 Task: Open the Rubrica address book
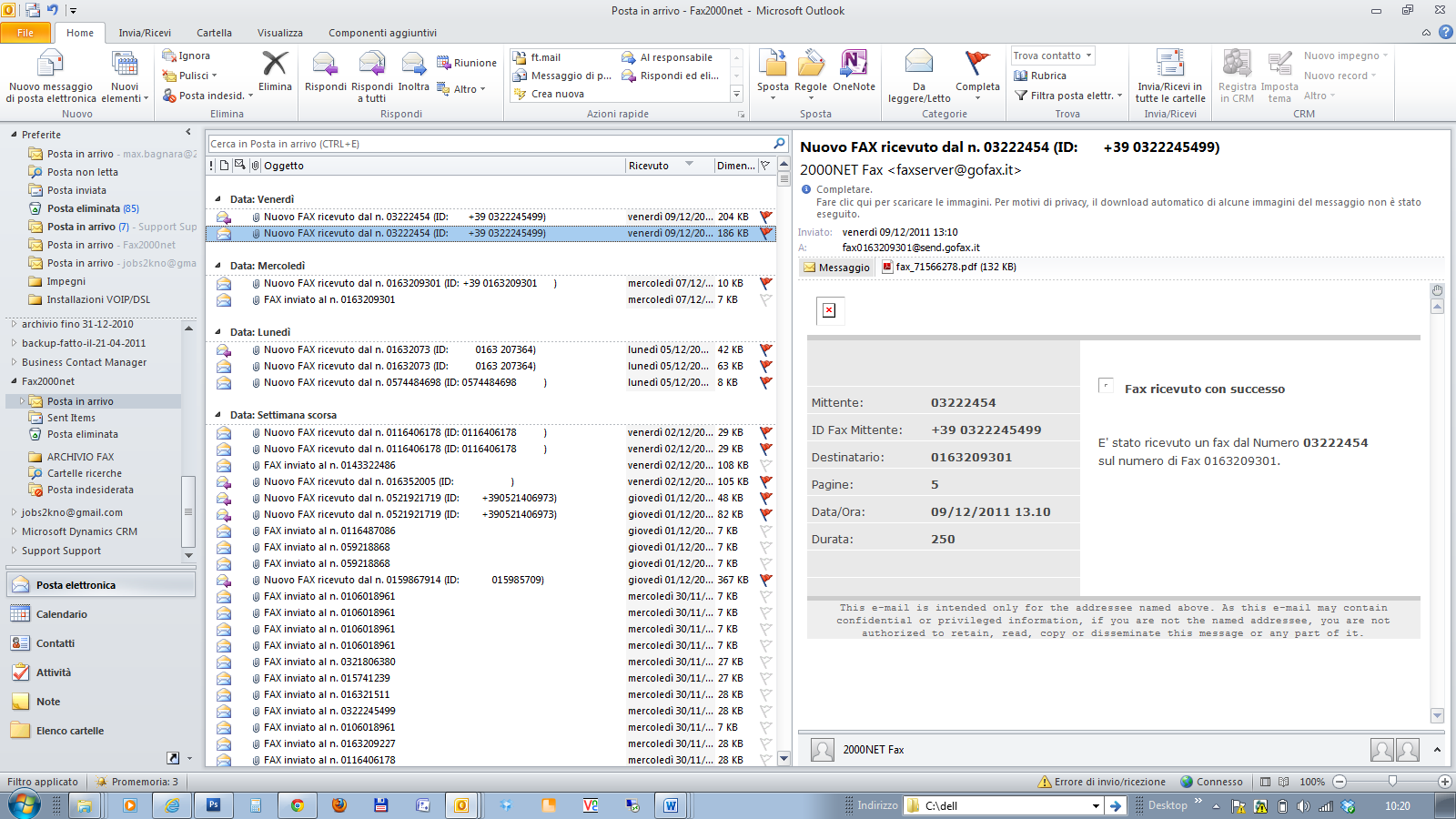1040,76
